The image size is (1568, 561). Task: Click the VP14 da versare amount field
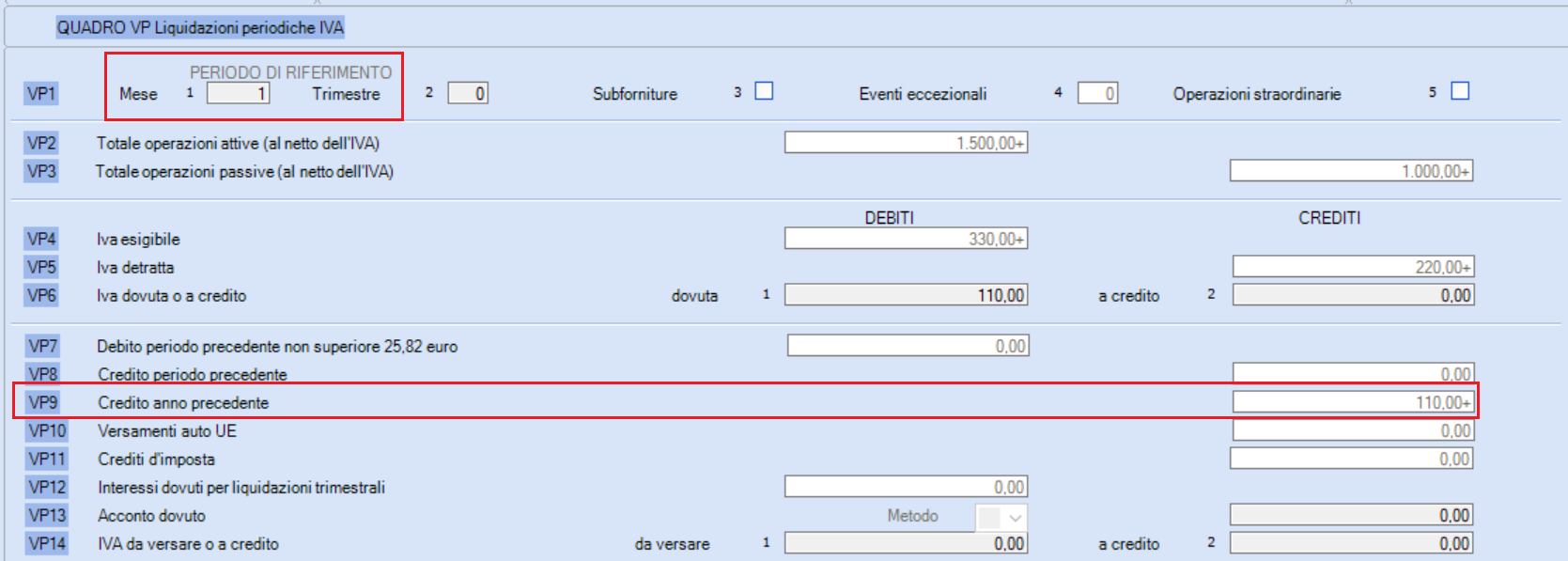point(907,543)
